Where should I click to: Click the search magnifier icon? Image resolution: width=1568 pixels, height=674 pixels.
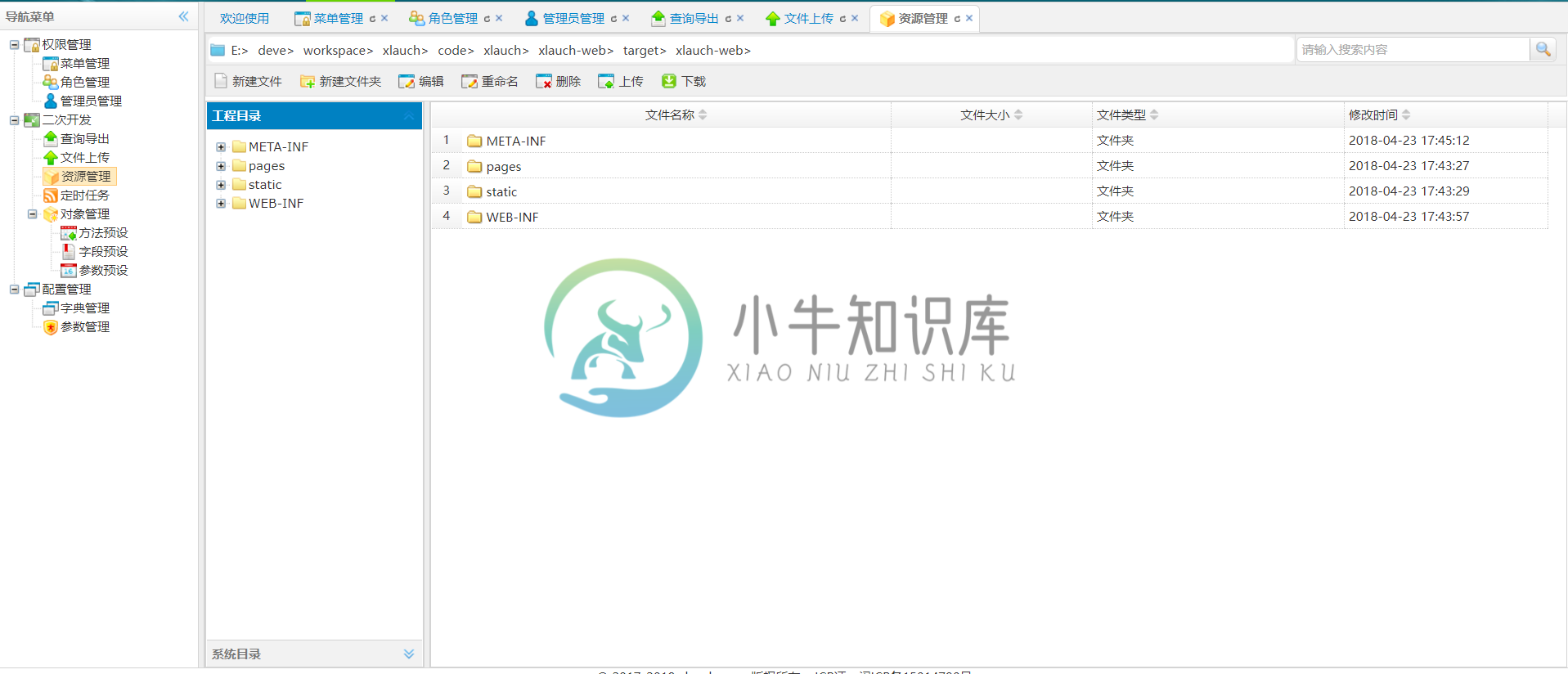pos(1543,49)
